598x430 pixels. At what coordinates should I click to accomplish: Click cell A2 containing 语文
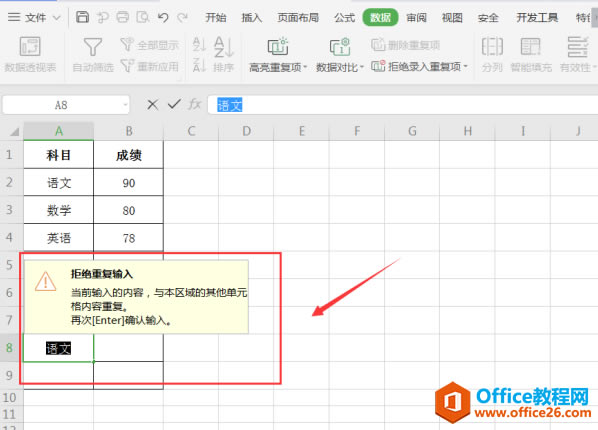point(59,182)
